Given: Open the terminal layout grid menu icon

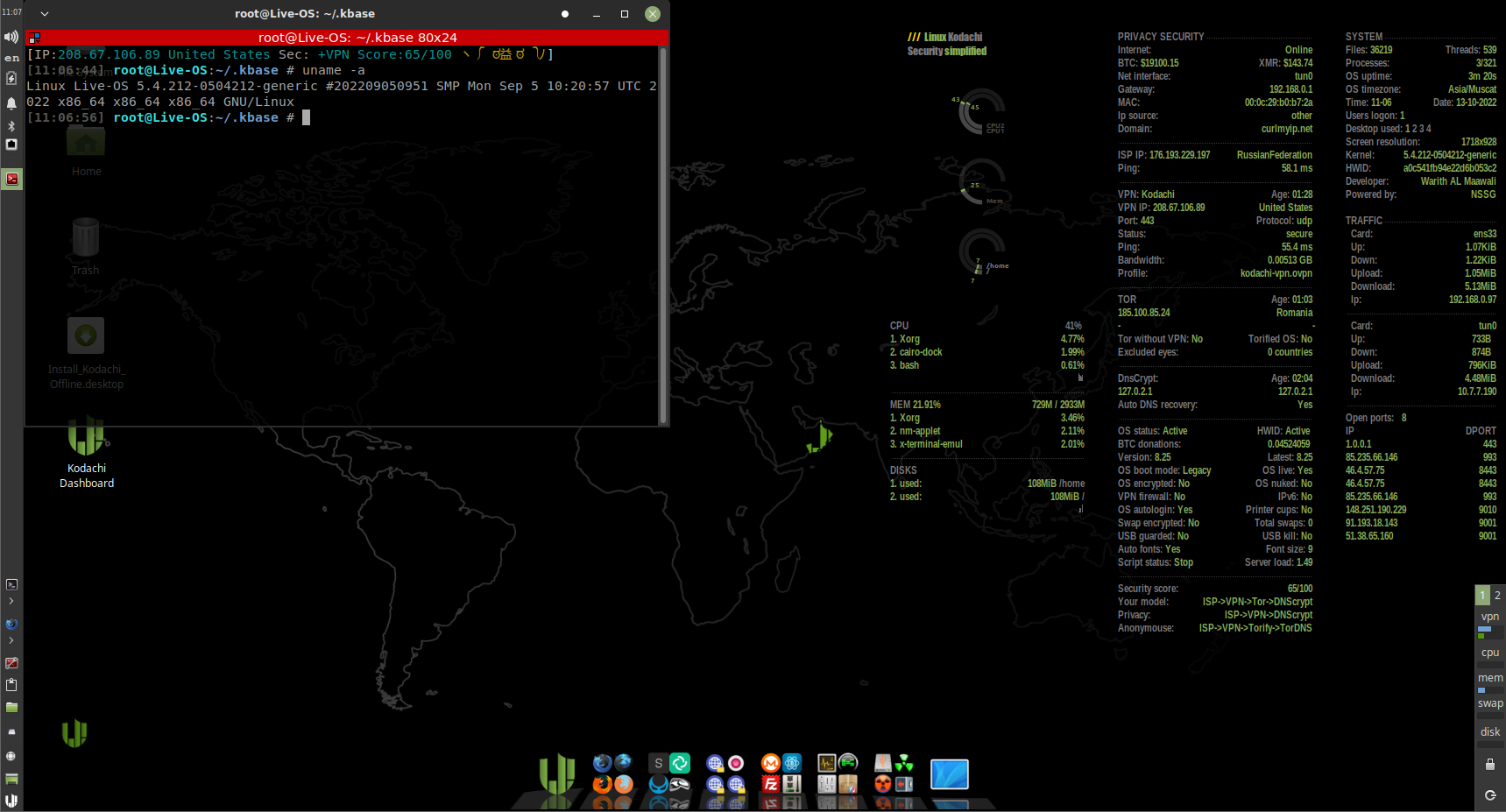Looking at the screenshot, I should coord(34,38).
